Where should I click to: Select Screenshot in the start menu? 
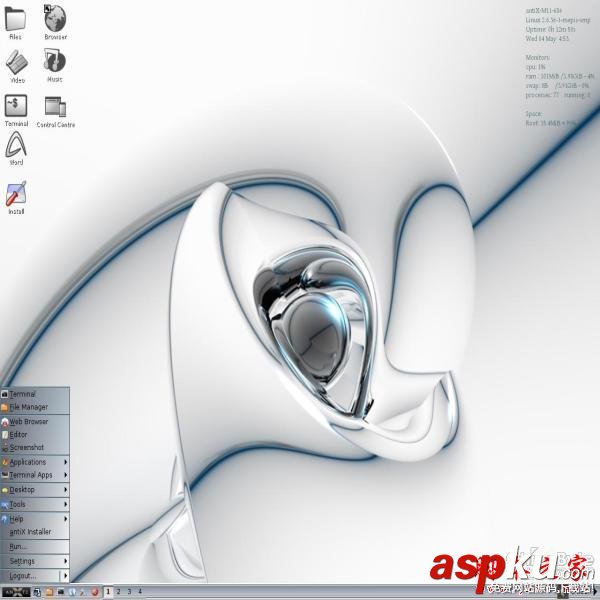coord(35,447)
